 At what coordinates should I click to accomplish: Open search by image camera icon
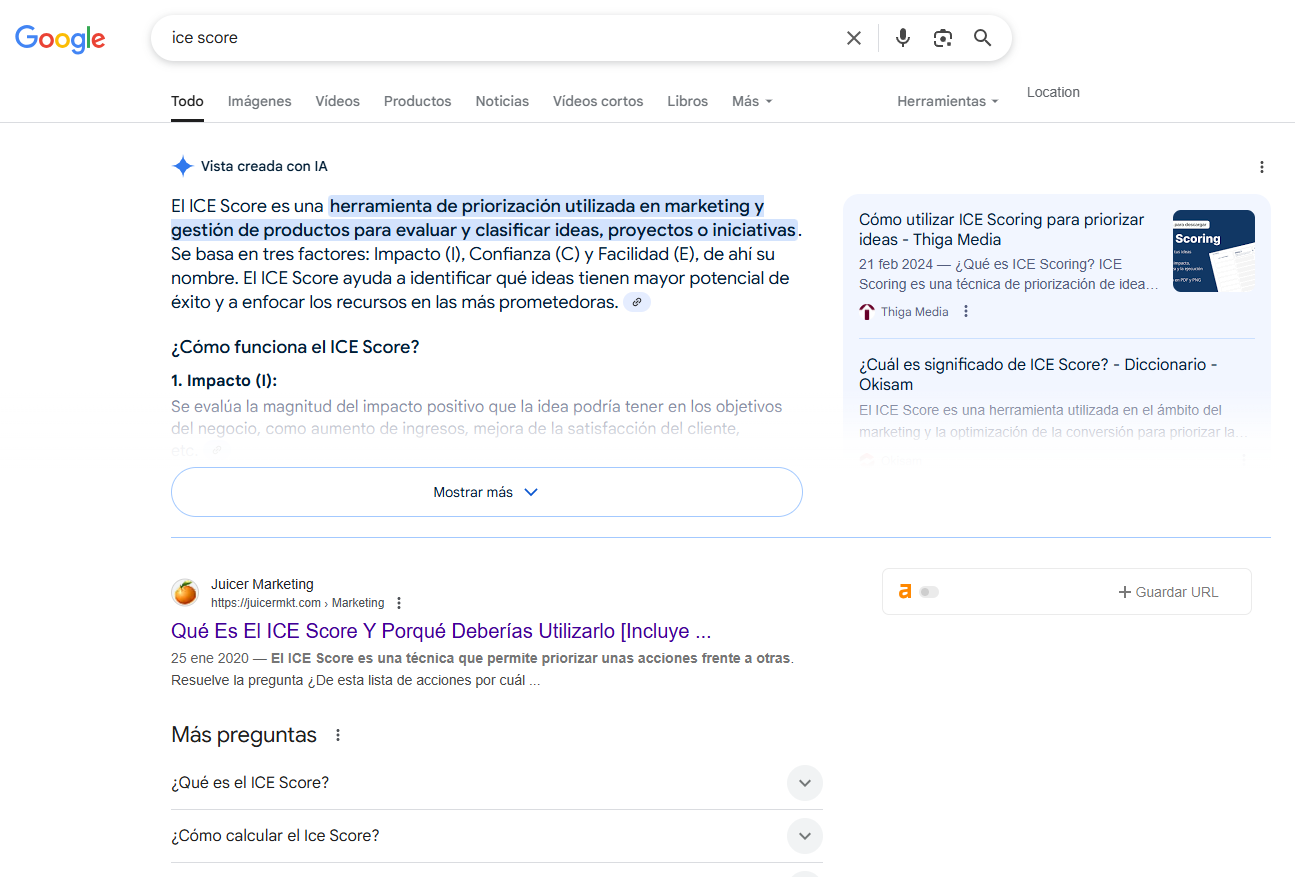click(x=943, y=38)
